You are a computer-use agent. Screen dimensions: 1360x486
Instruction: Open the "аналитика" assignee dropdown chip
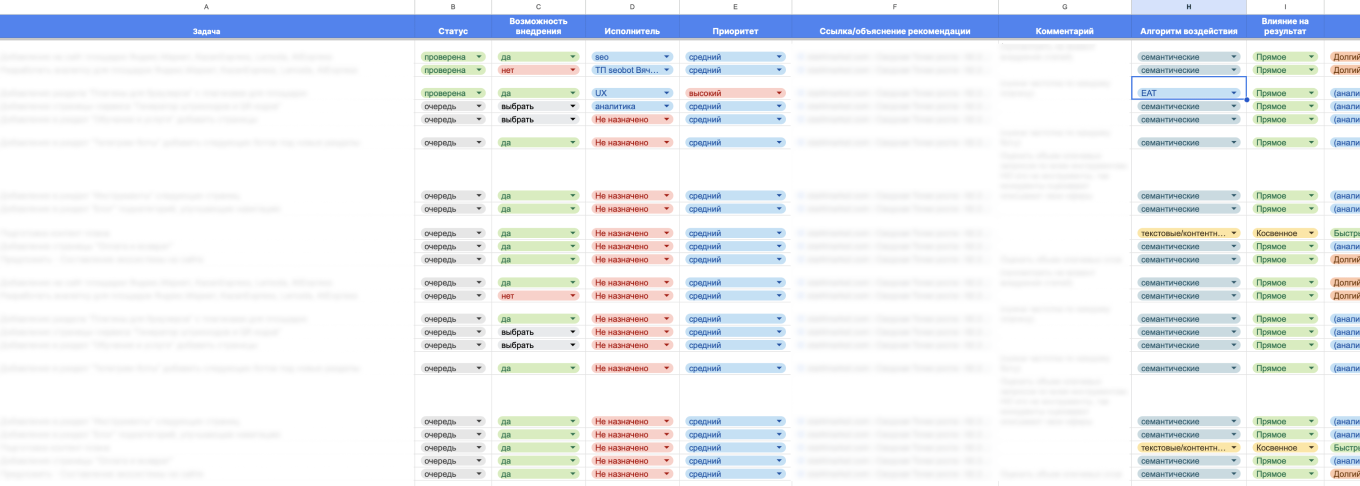632,106
